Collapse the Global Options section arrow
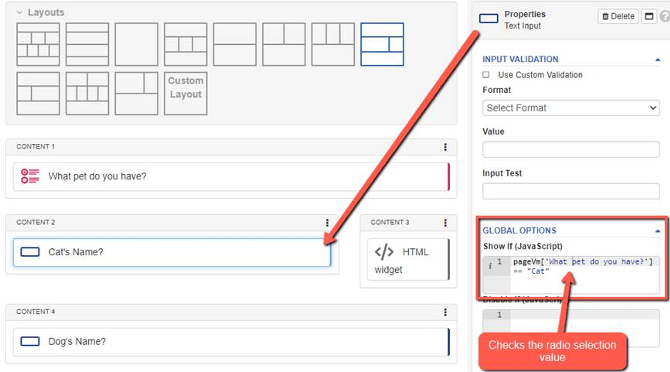 [x=657, y=231]
